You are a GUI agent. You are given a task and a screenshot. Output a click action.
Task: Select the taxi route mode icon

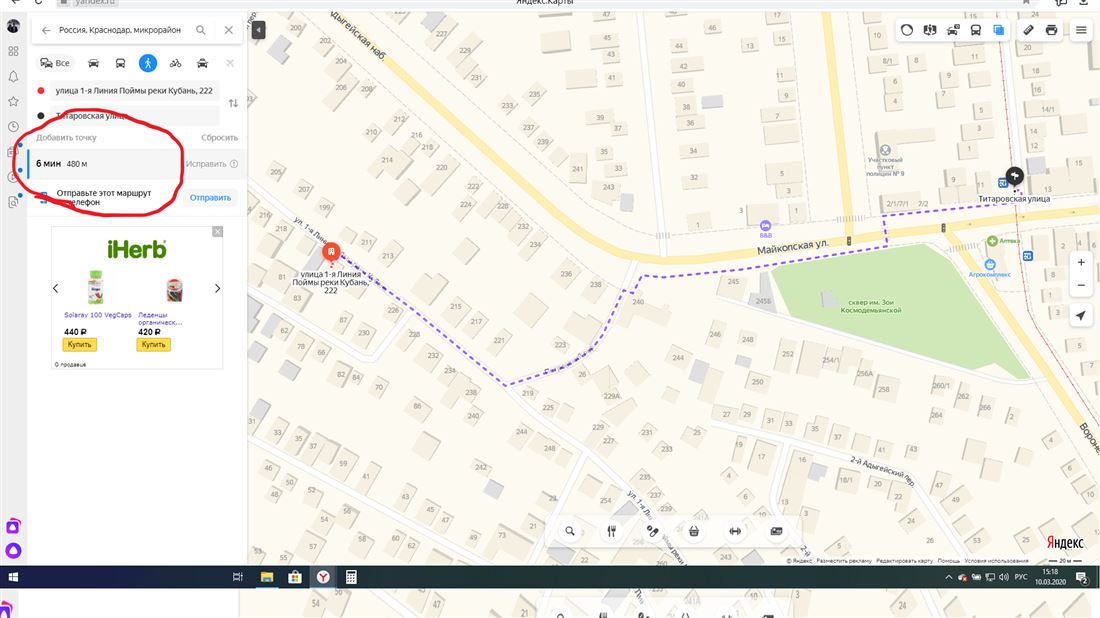click(202, 63)
